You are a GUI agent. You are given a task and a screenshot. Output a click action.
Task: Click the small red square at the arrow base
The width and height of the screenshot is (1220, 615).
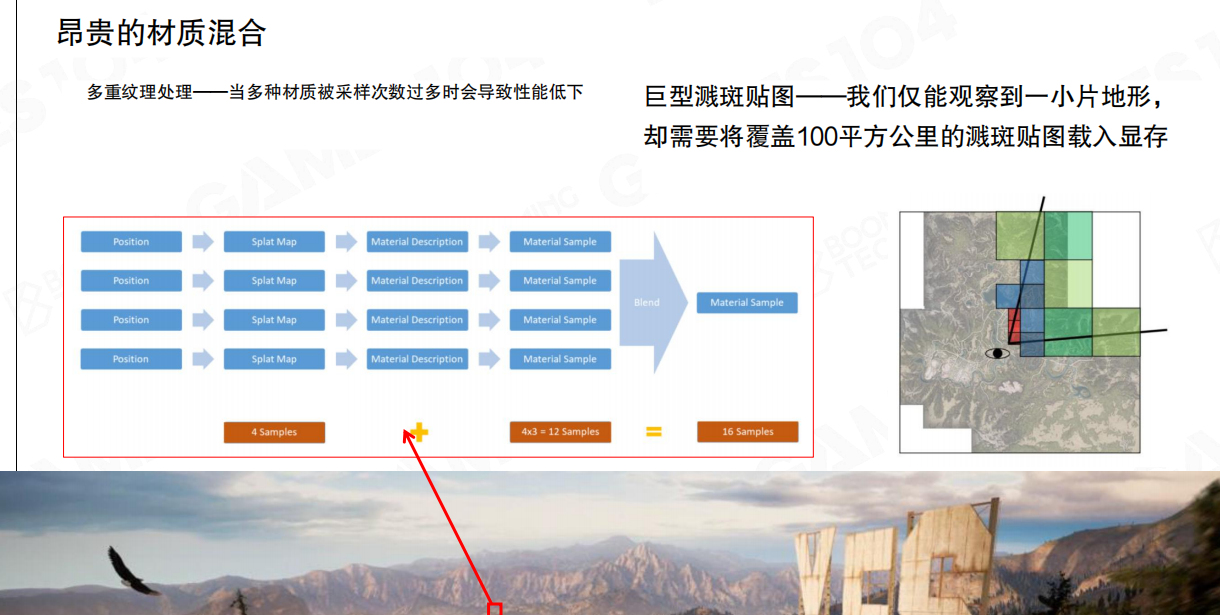pyautogui.click(x=493, y=608)
